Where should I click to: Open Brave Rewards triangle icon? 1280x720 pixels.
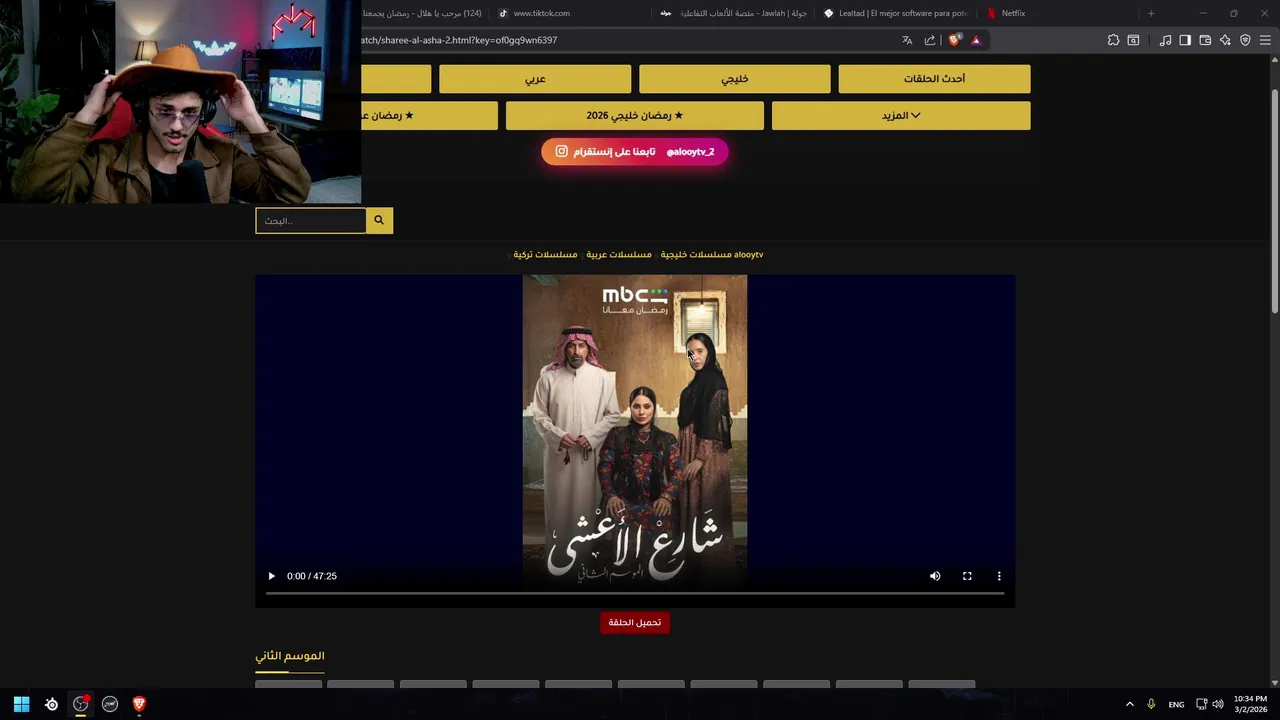[x=976, y=40]
